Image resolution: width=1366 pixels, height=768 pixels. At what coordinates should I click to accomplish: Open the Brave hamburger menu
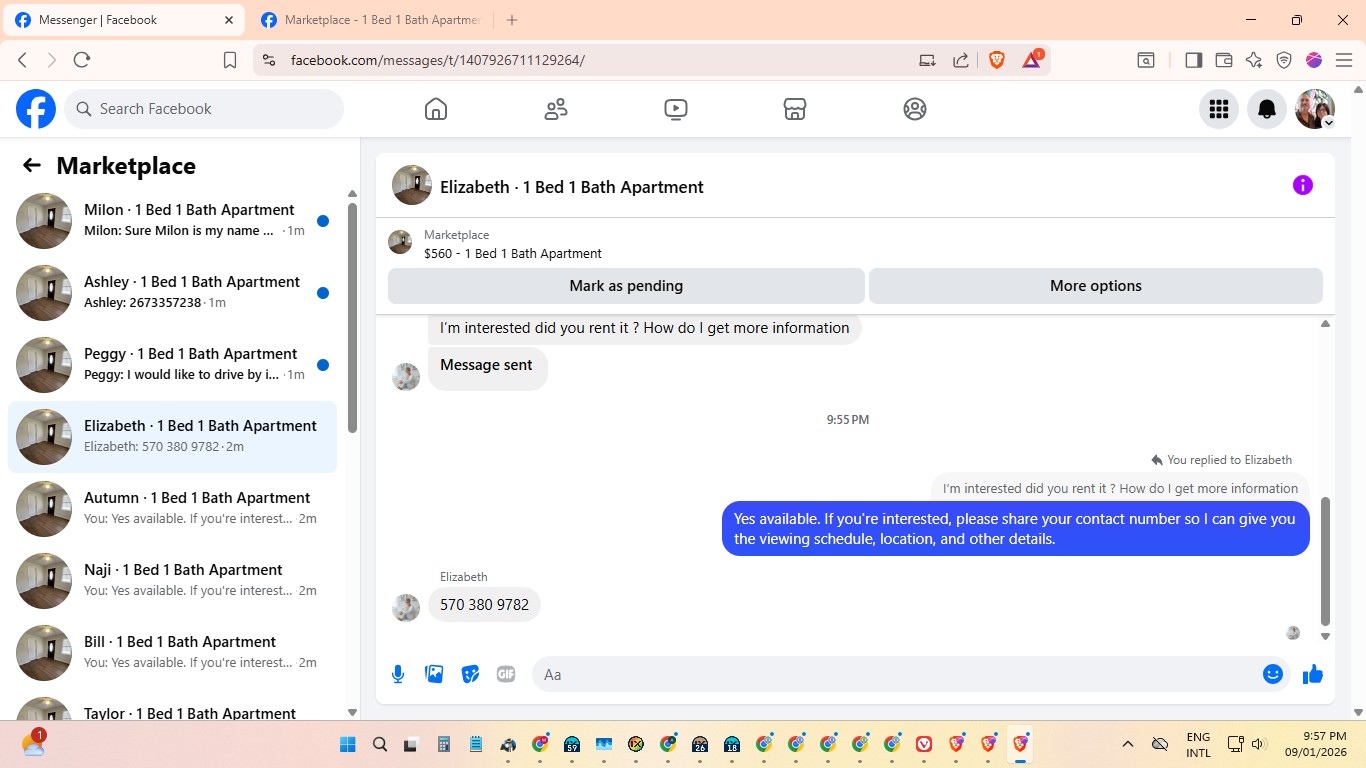click(1344, 60)
